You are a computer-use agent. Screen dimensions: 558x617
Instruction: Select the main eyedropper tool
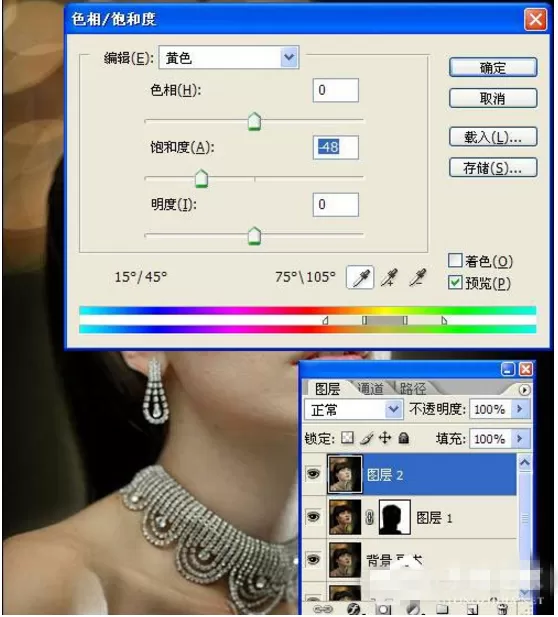coord(360,277)
